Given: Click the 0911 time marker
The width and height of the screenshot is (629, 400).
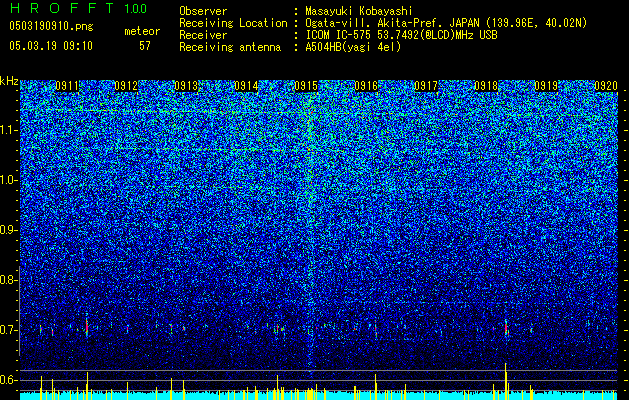Looking at the screenshot, I should [67, 86].
